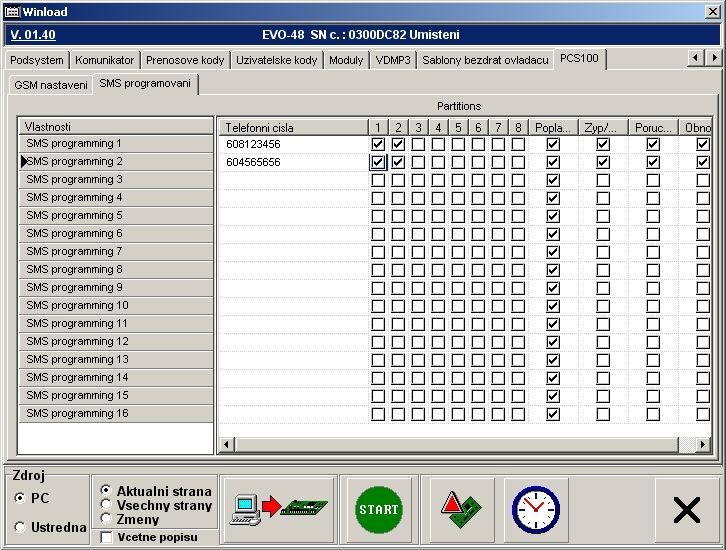Click the phone number field 604565656
Viewport: 726px width, 550px height.
(x=292, y=162)
